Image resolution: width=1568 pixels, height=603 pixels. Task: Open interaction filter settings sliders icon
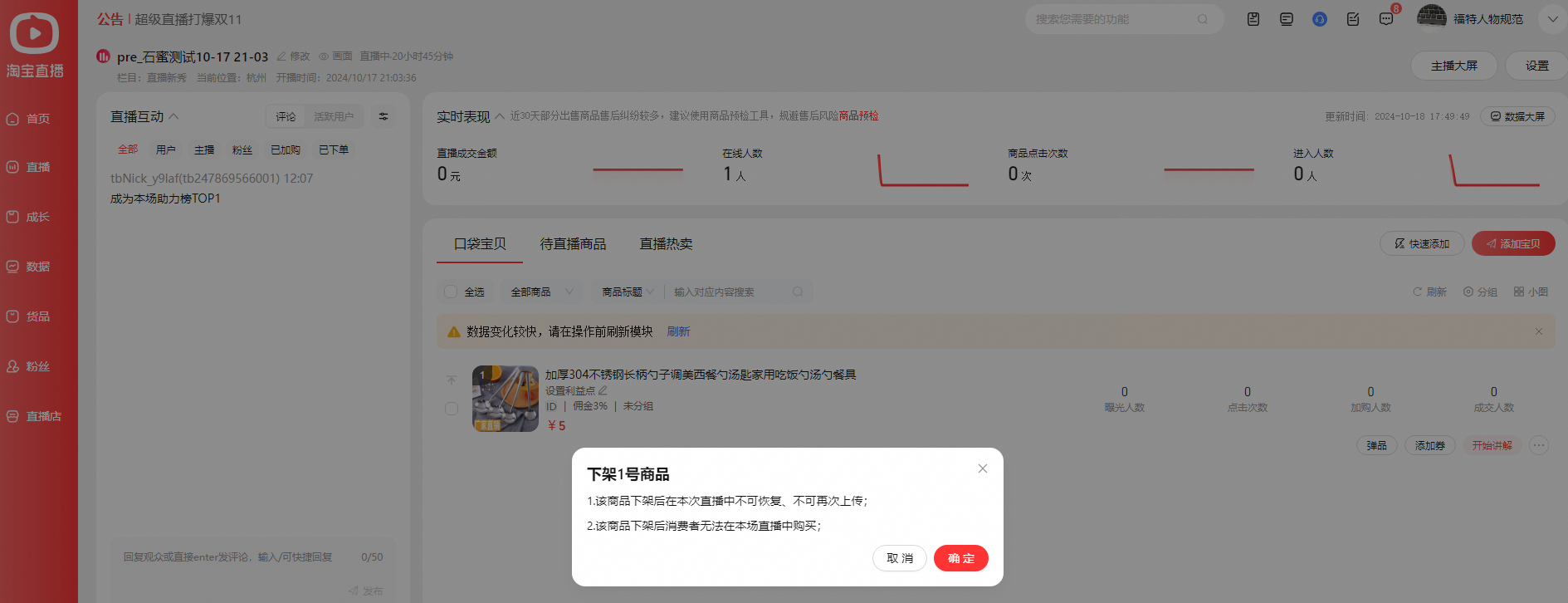(x=383, y=116)
